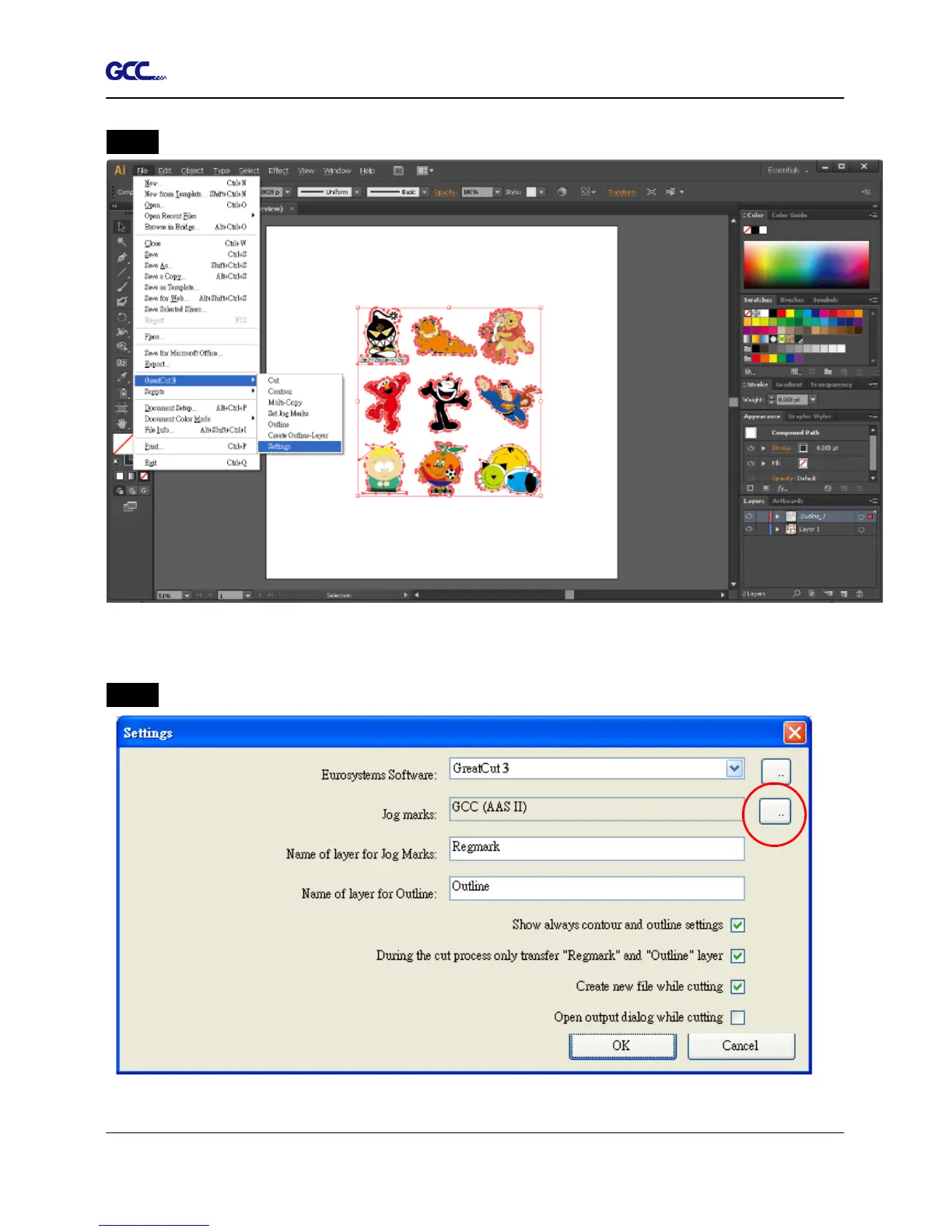Click the browse button beside Jog marks

click(x=775, y=812)
